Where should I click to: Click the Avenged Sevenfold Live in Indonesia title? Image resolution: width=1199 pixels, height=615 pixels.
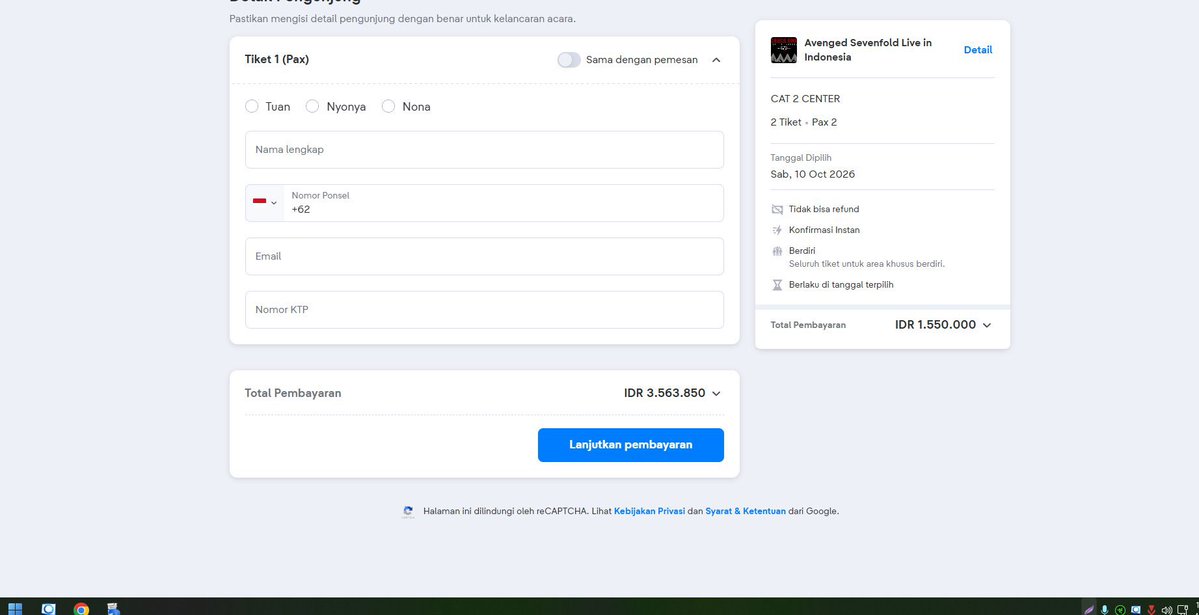[868, 50]
